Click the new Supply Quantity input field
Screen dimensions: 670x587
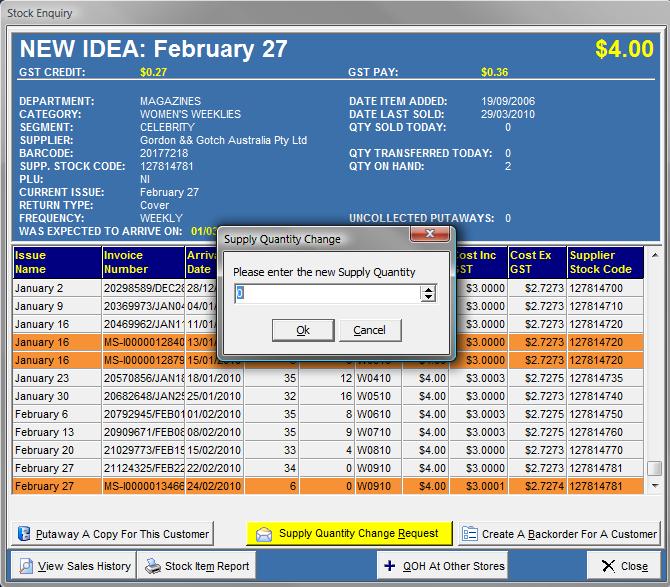point(327,293)
